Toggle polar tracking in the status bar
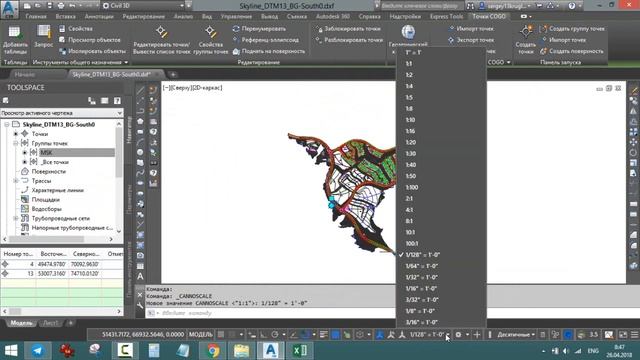This screenshot has height=360, width=640. point(275,335)
